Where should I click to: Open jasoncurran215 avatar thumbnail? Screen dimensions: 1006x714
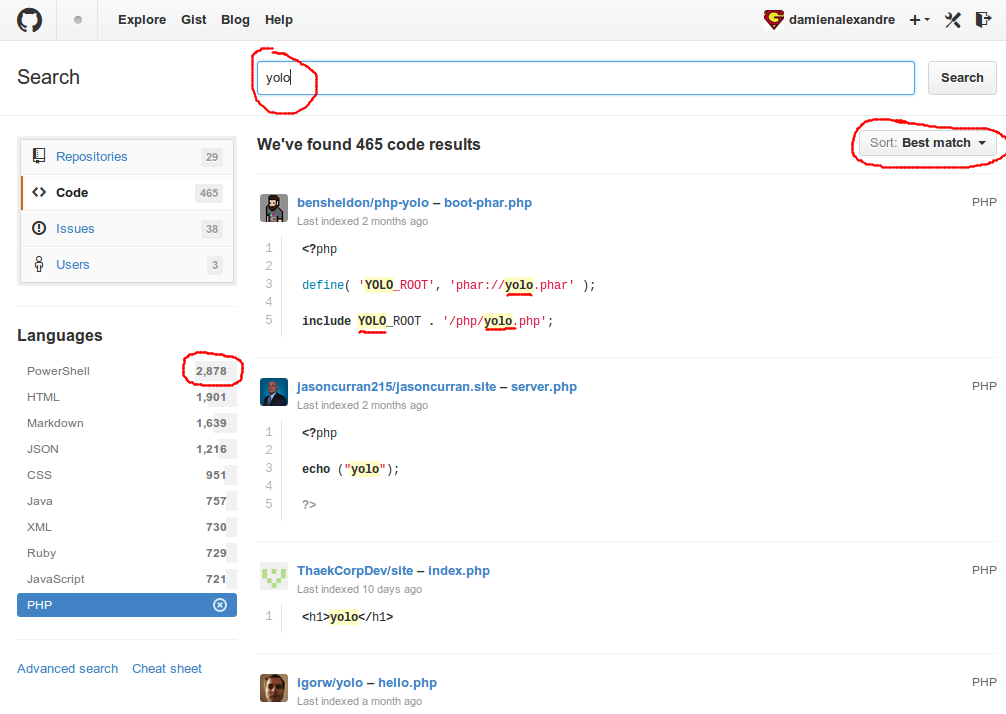pos(274,392)
